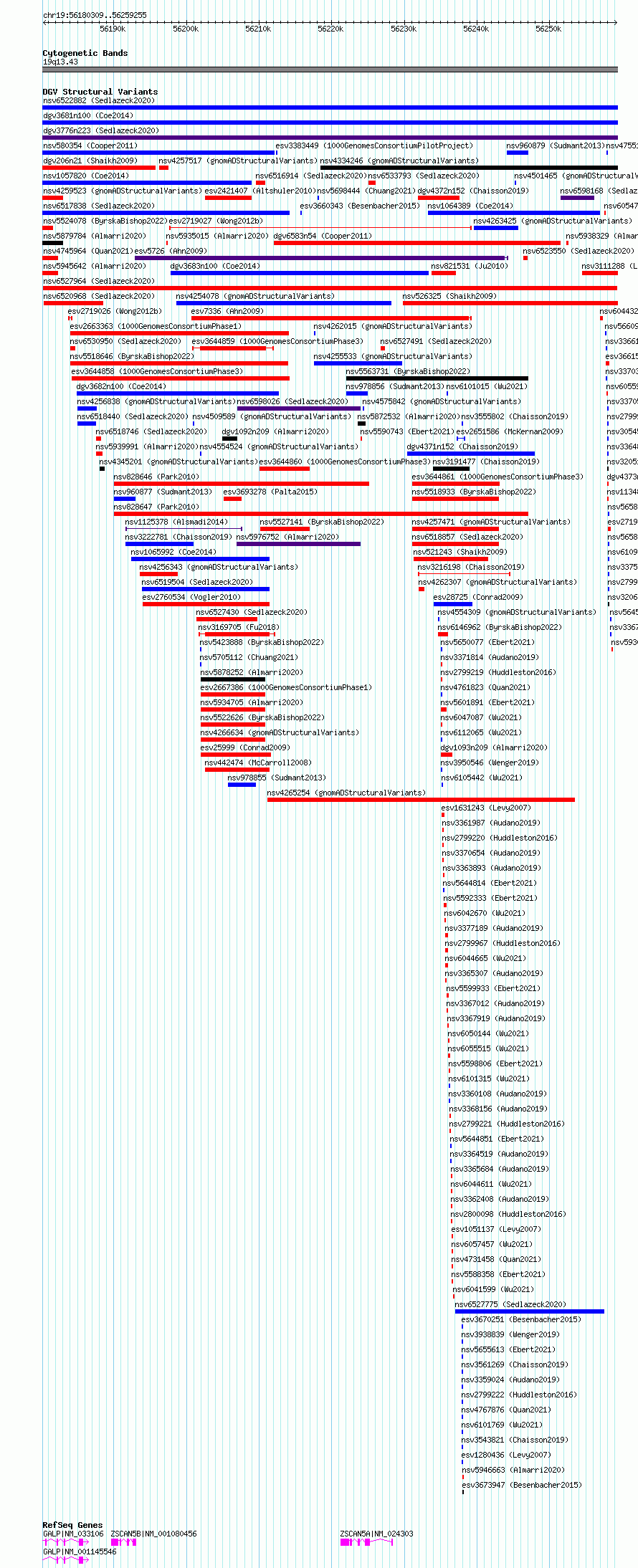638x1568 pixels.
Task: Click esv2421407 (Altshuler2010) label
Action: pyautogui.click(x=260, y=191)
